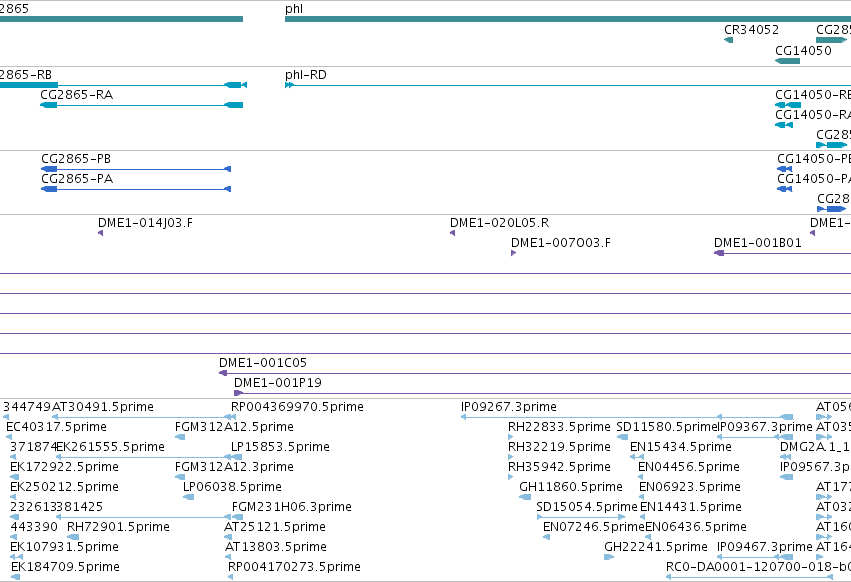
Task: Select the CG2865-PA protein line
Action: click(x=136, y=189)
